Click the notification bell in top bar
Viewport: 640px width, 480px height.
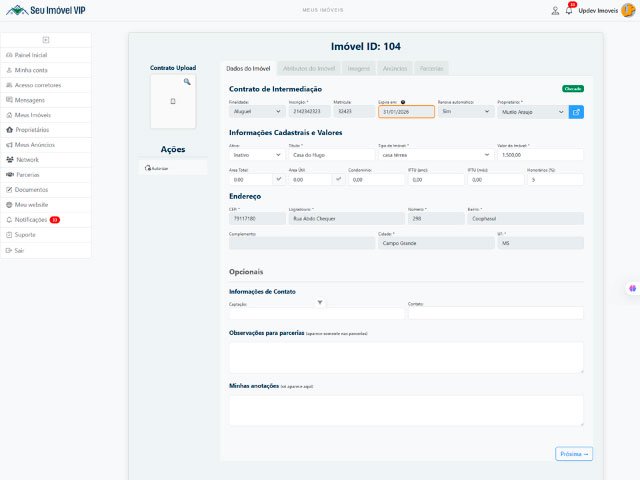click(x=569, y=10)
